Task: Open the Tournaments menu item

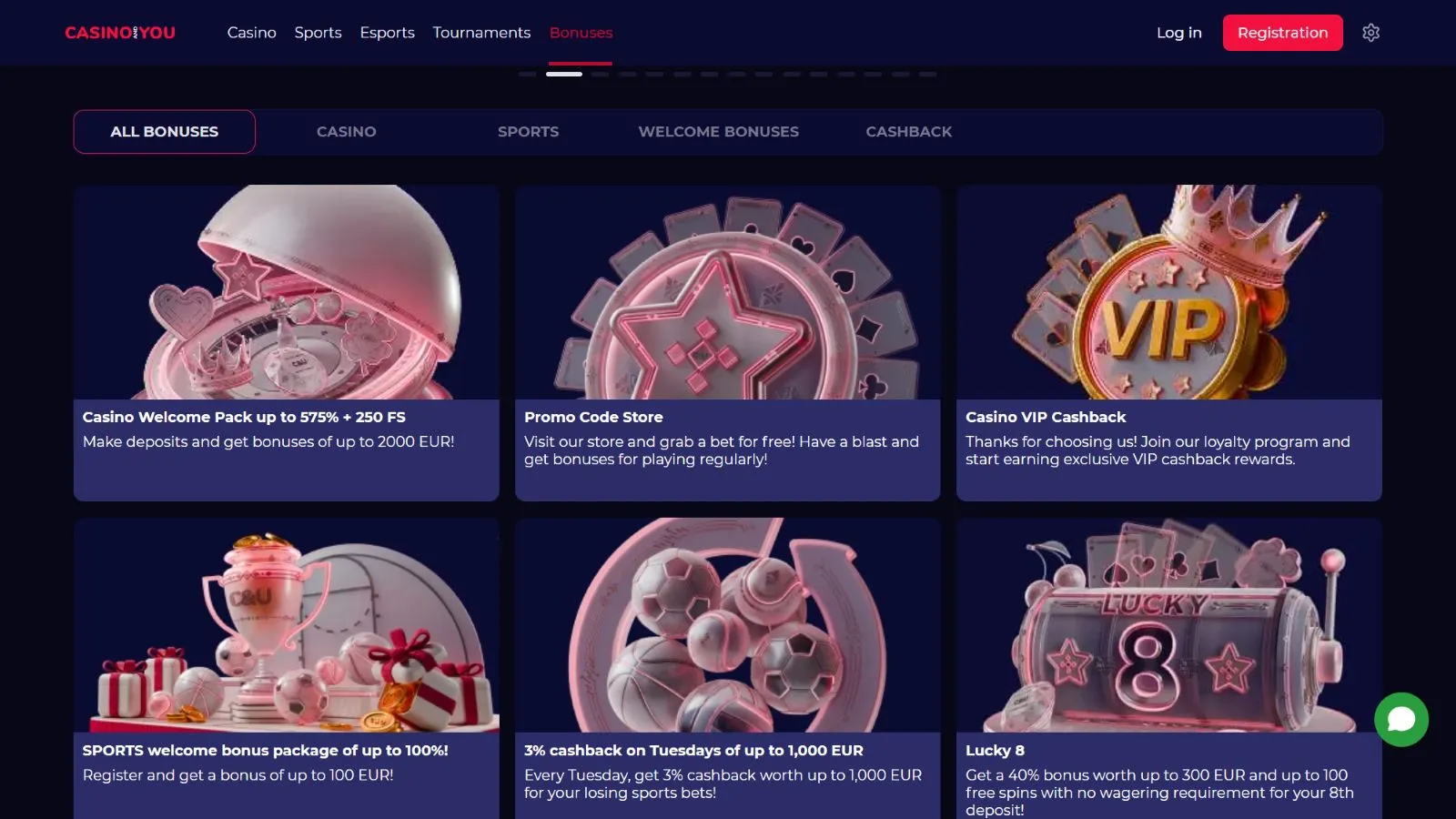Action: (x=481, y=33)
